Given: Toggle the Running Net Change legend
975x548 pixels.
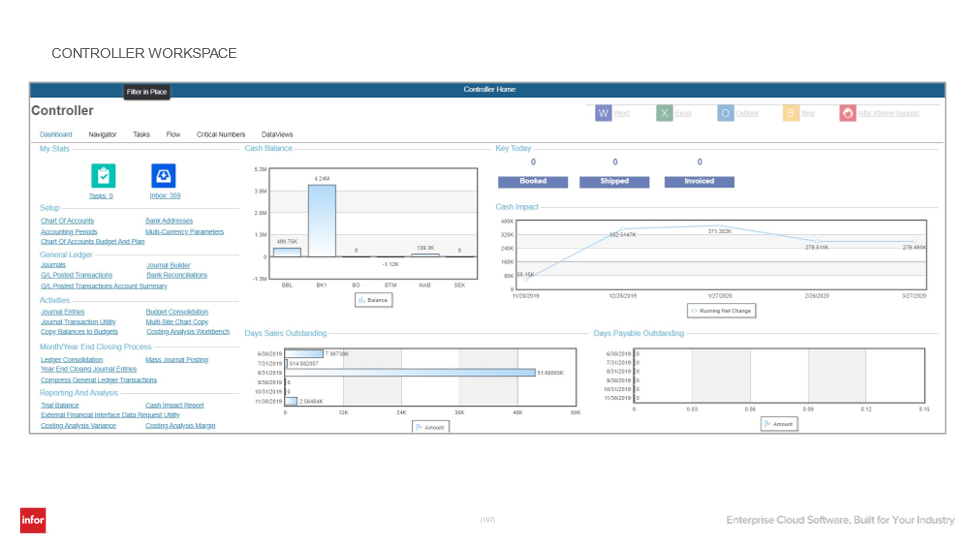Looking at the screenshot, I should point(721,310).
